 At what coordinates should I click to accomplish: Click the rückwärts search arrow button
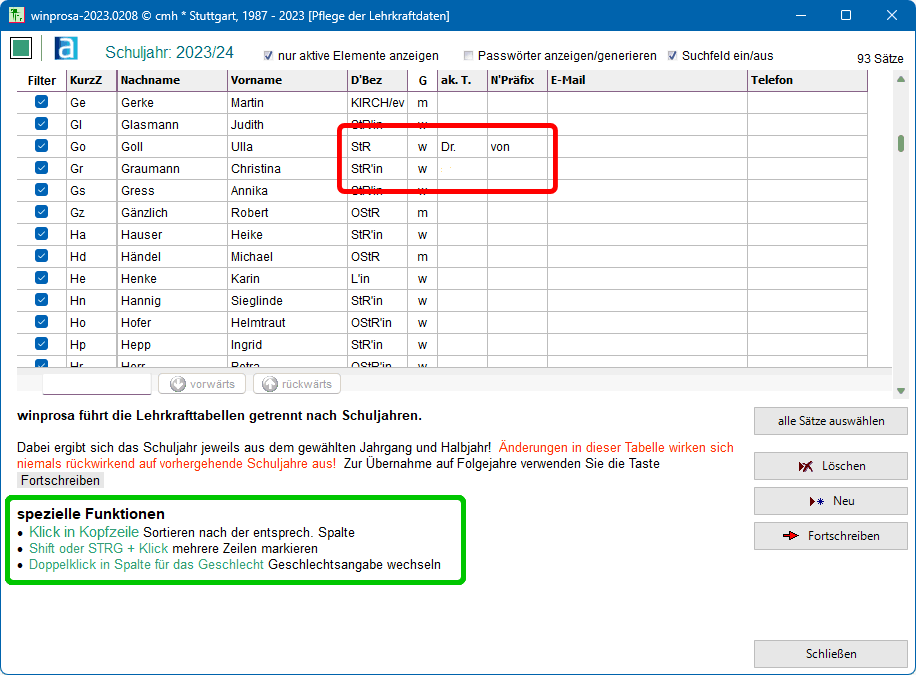click(297, 384)
